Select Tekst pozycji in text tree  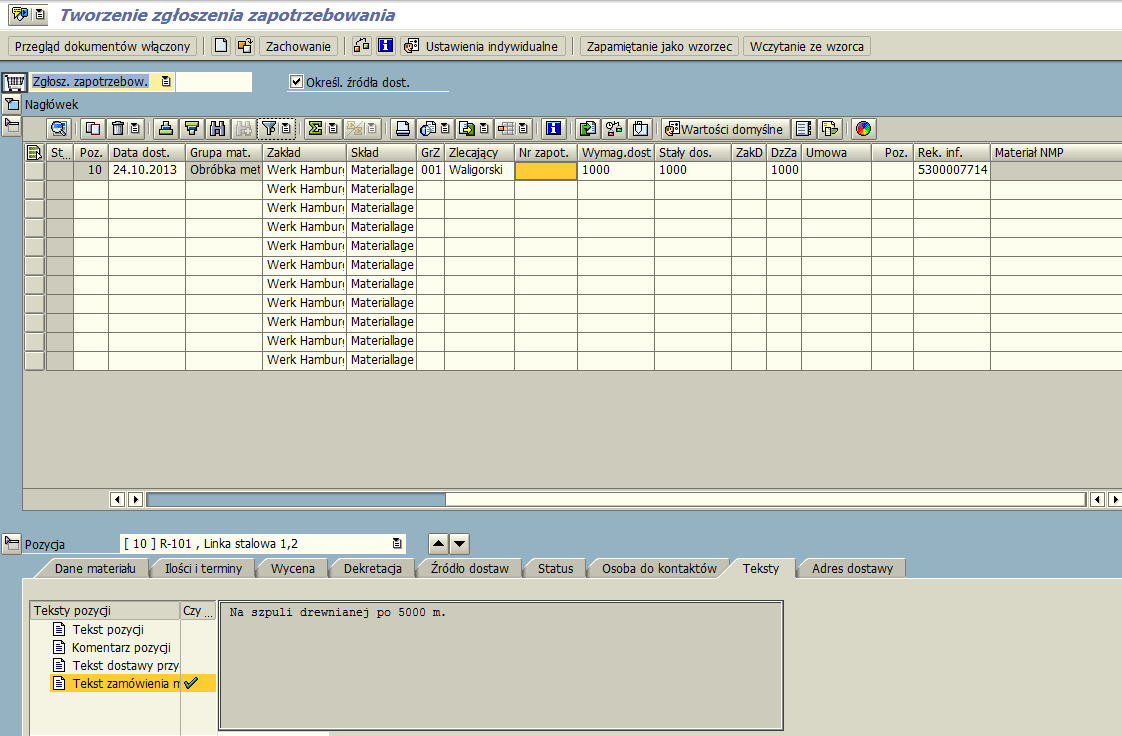coord(108,629)
